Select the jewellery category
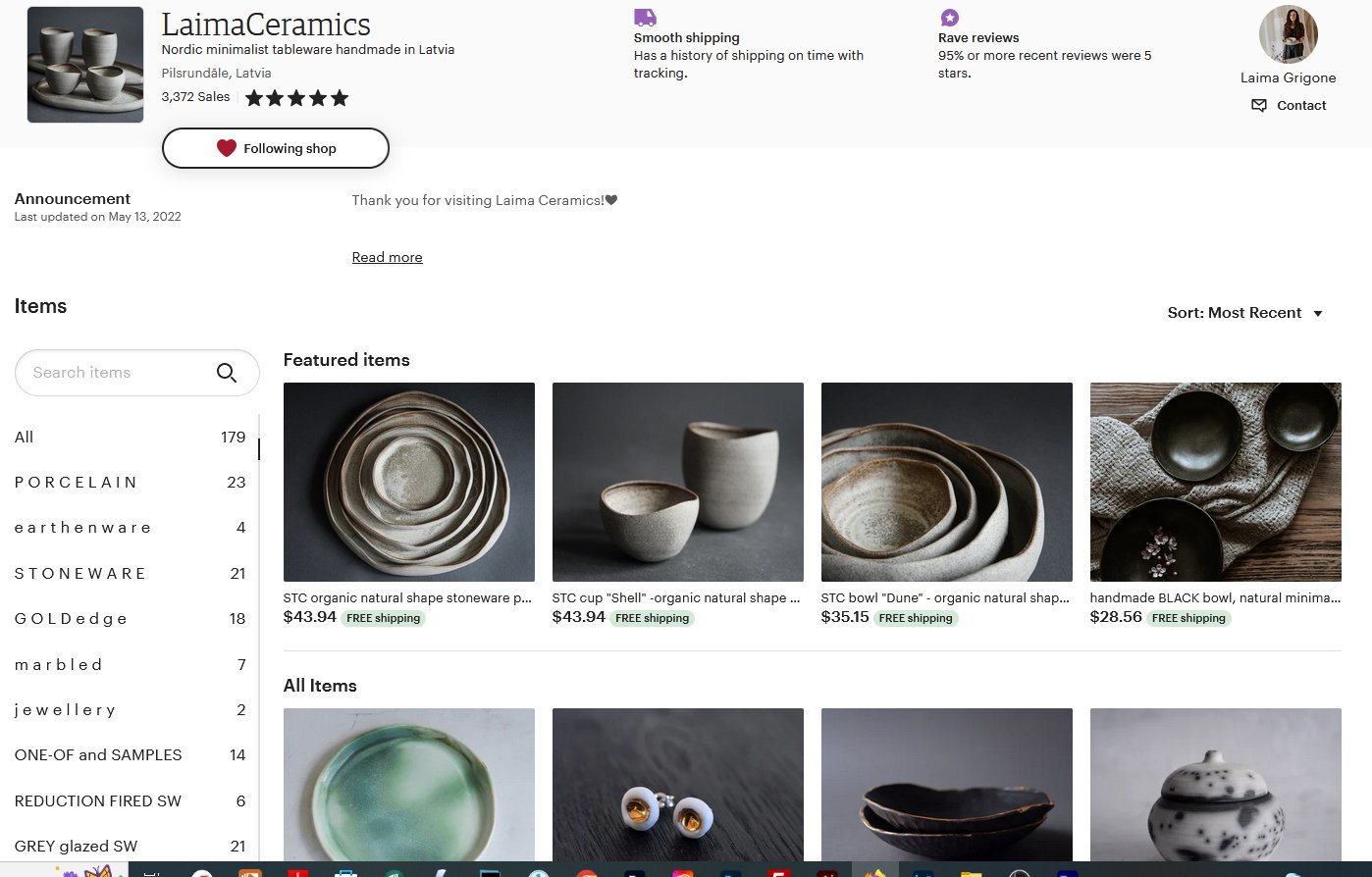 click(130, 710)
